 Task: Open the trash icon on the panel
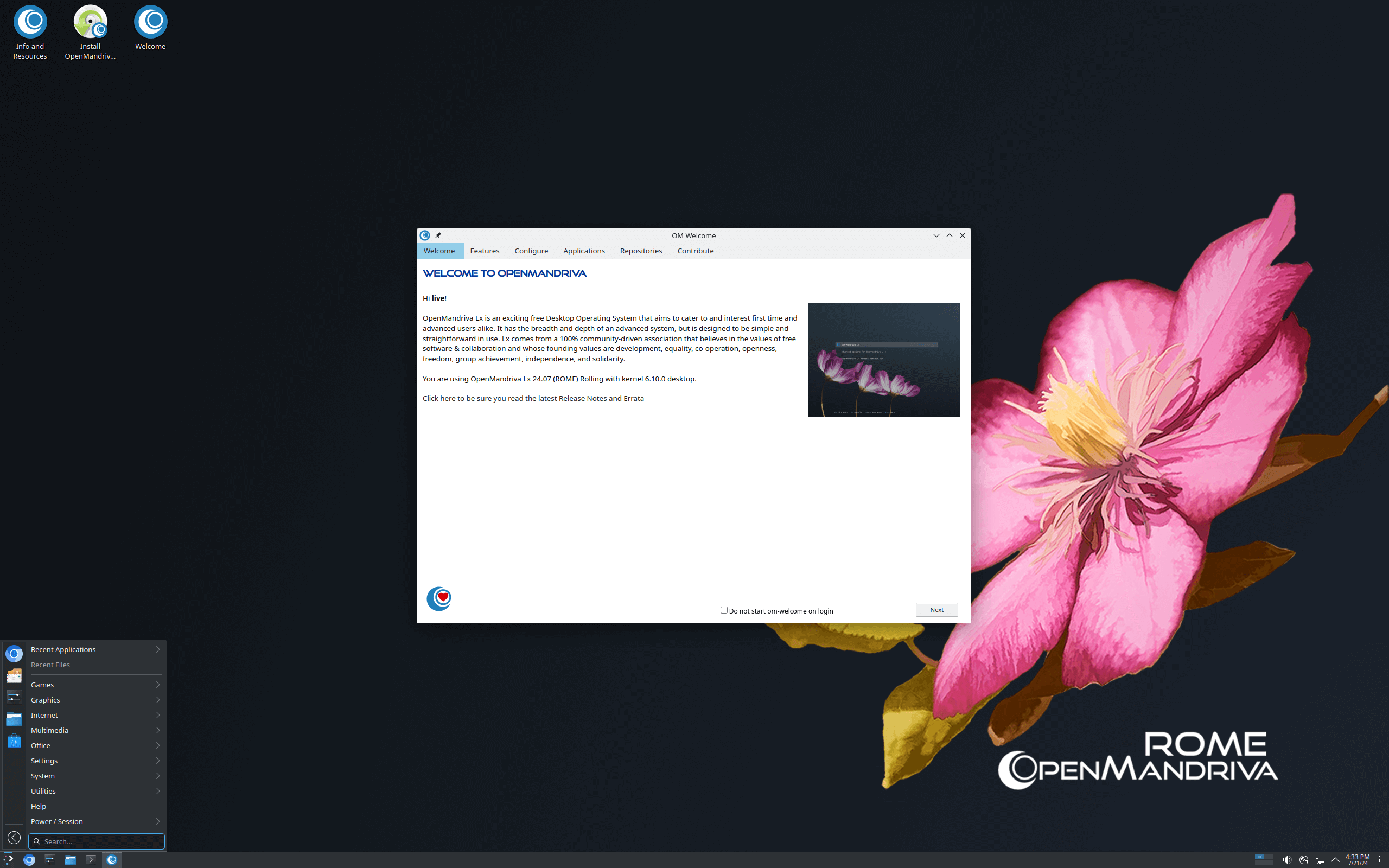tap(1380, 860)
